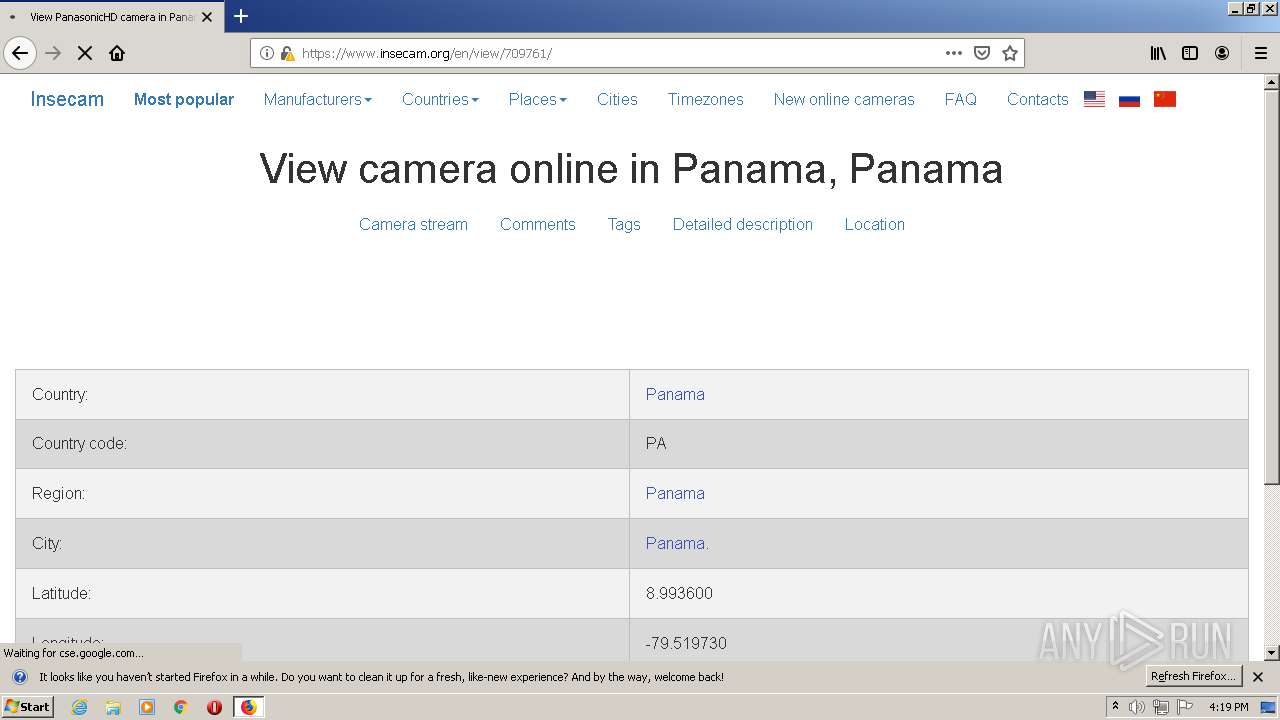Open the Region row Panama link
Image resolution: width=1280 pixels, height=720 pixels.
(675, 493)
